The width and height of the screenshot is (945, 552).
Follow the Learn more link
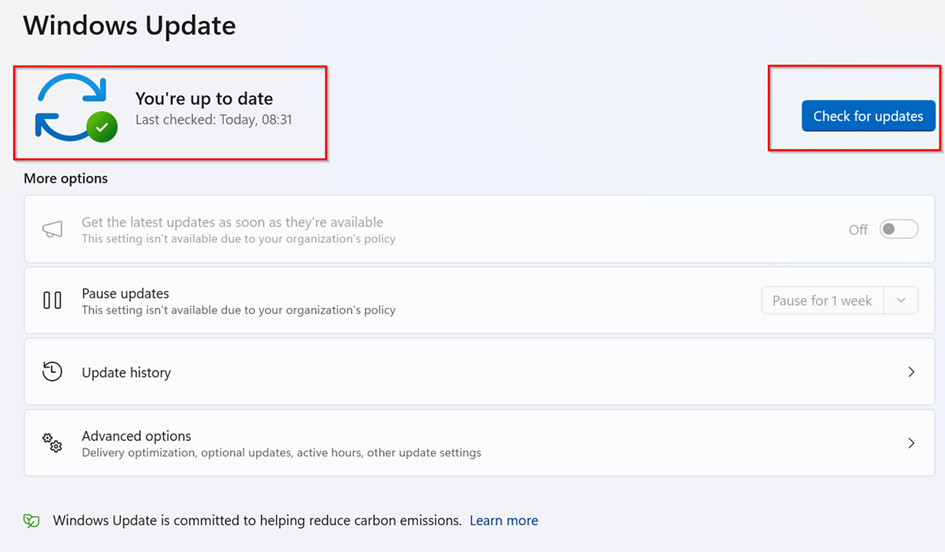click(504, 521)
